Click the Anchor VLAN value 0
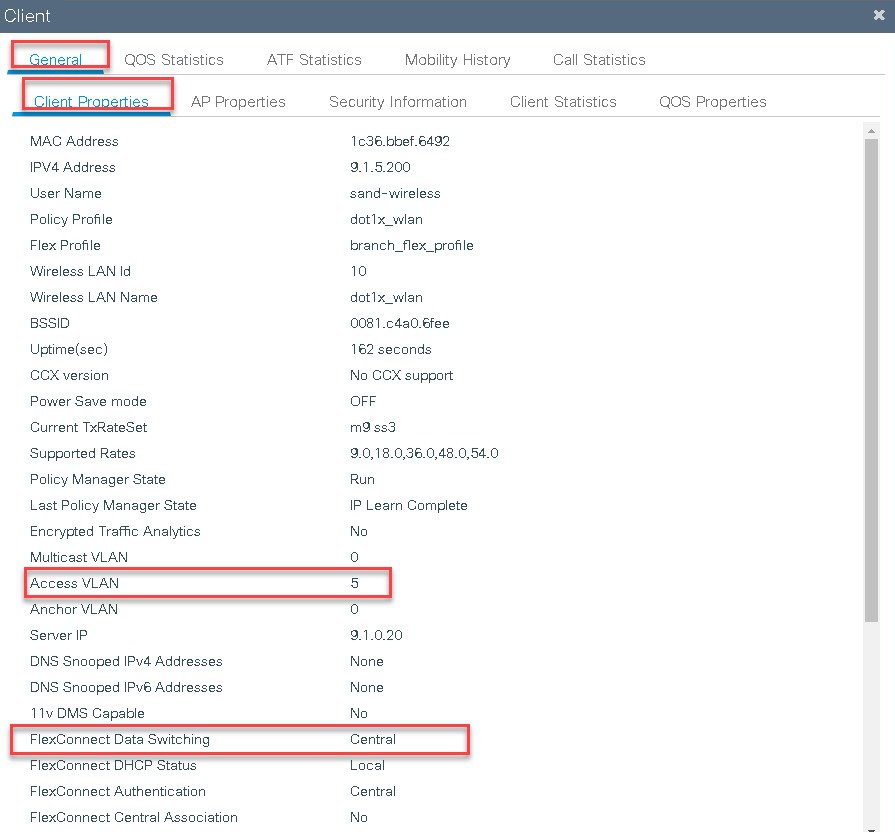Viewport: 895px width, 832px height. [354, 609]
